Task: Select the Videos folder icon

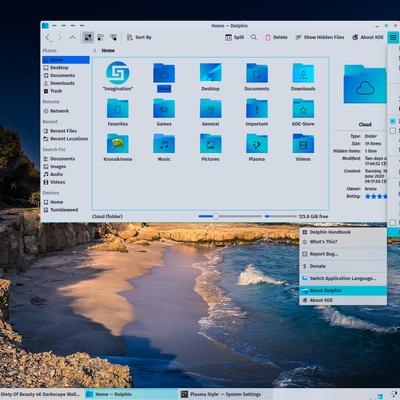Action: click(303, 144)
